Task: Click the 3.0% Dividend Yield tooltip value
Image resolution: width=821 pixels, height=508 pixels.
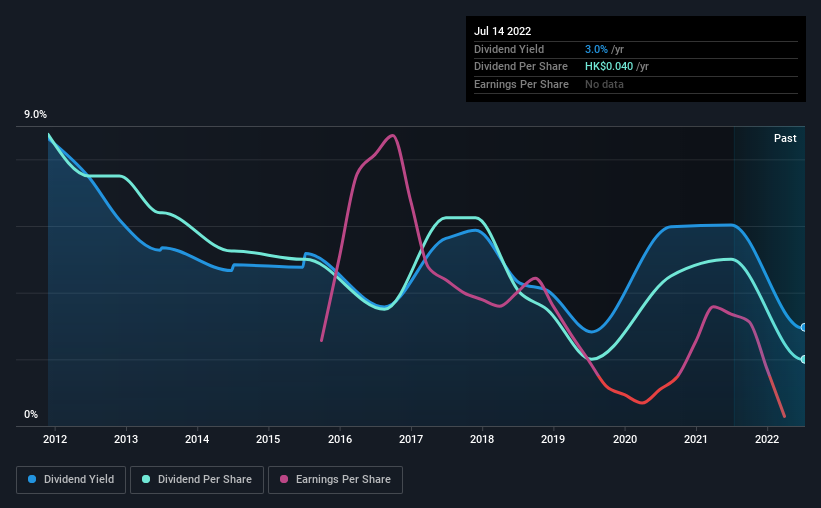Action: pos(596,49)
